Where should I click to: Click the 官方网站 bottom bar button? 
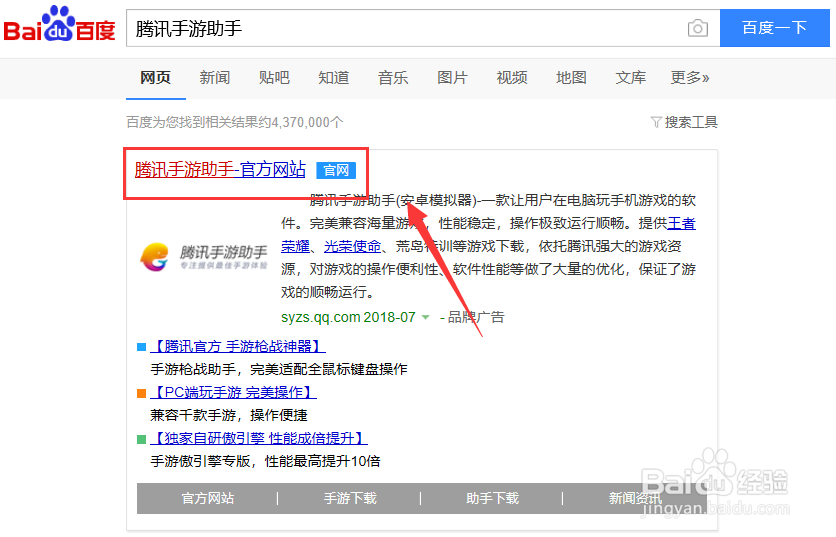208,499
